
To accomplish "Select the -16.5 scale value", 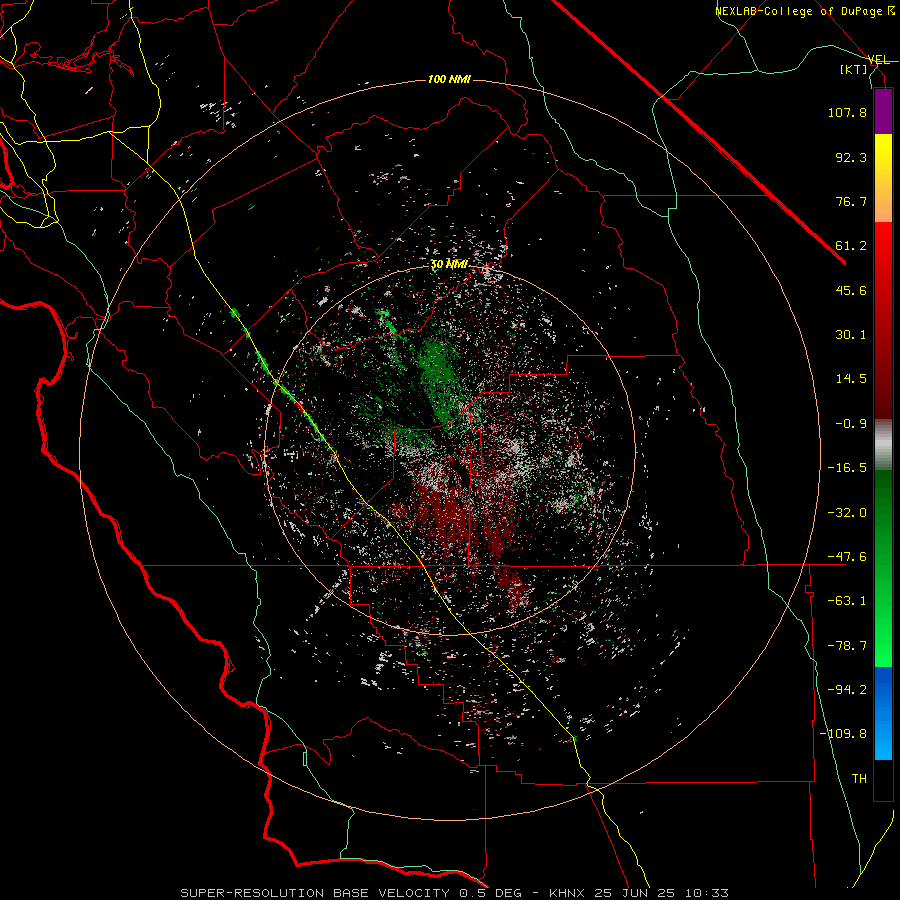I will (847, 467).
